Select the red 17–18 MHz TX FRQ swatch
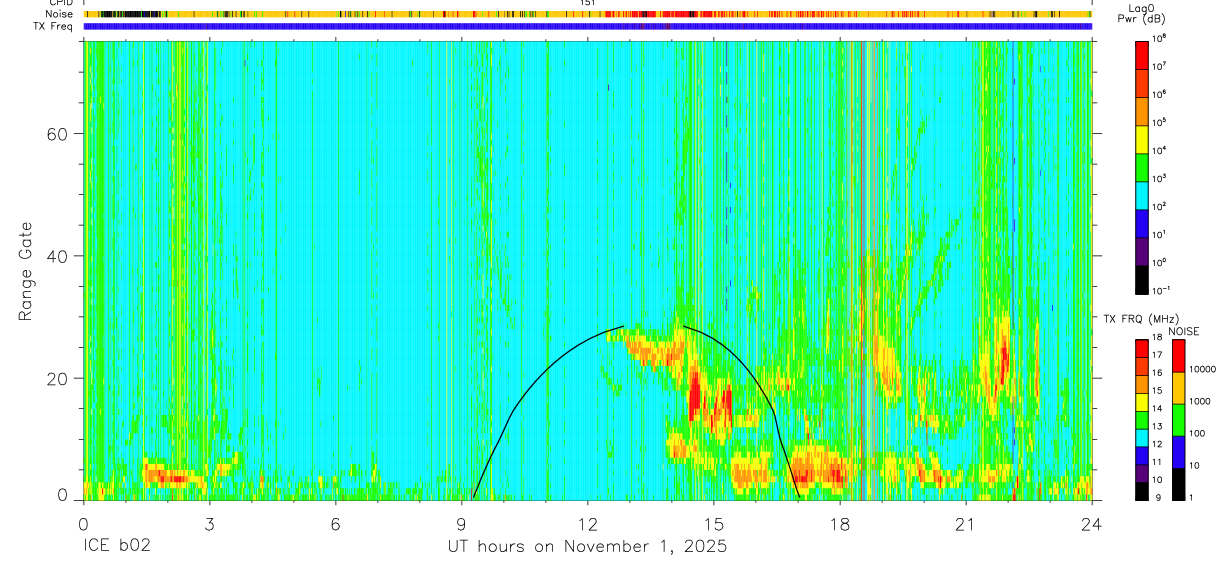Viewport: 1228px width, 567px height. [x=1142, y=348]
